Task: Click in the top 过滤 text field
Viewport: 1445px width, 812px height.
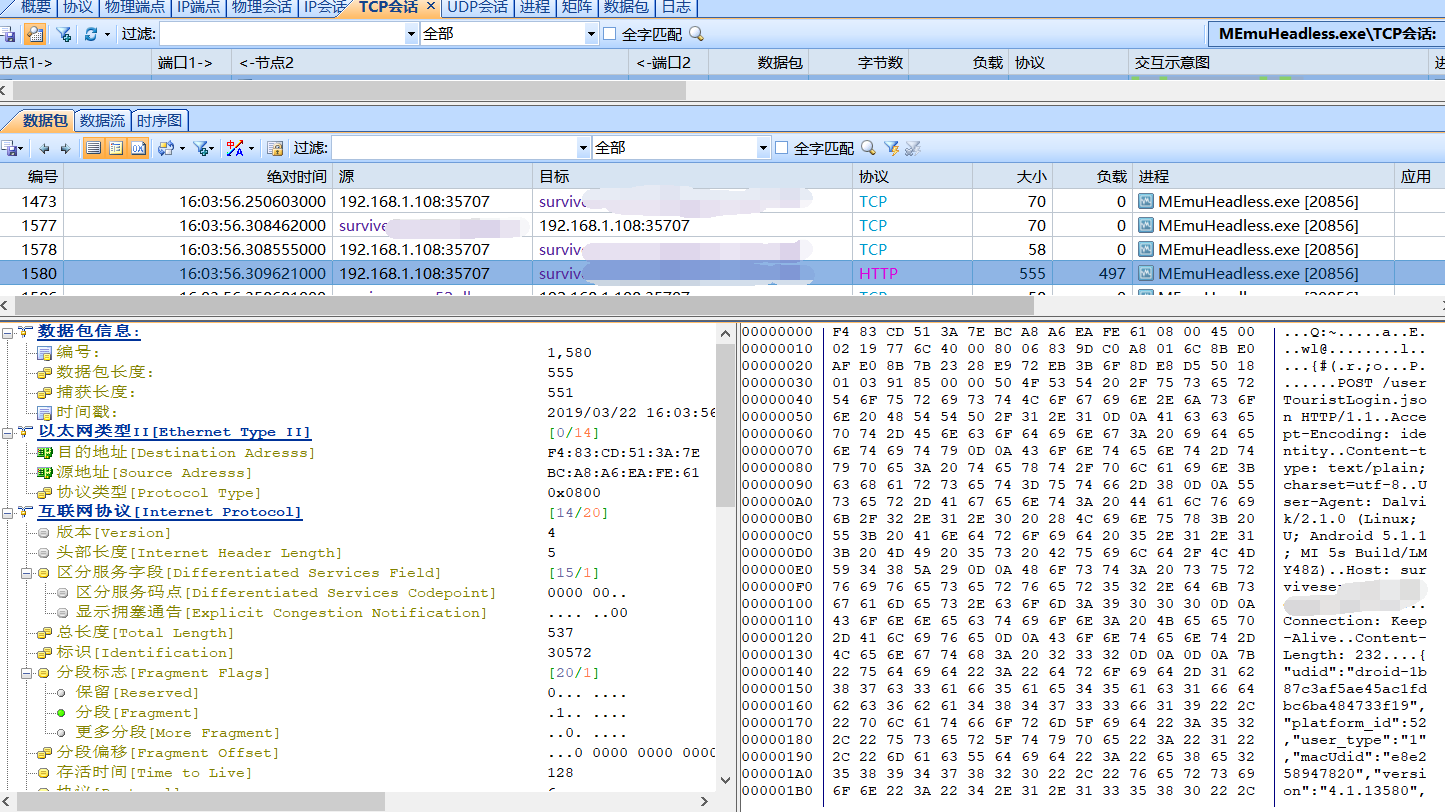Action: point(282,34)
